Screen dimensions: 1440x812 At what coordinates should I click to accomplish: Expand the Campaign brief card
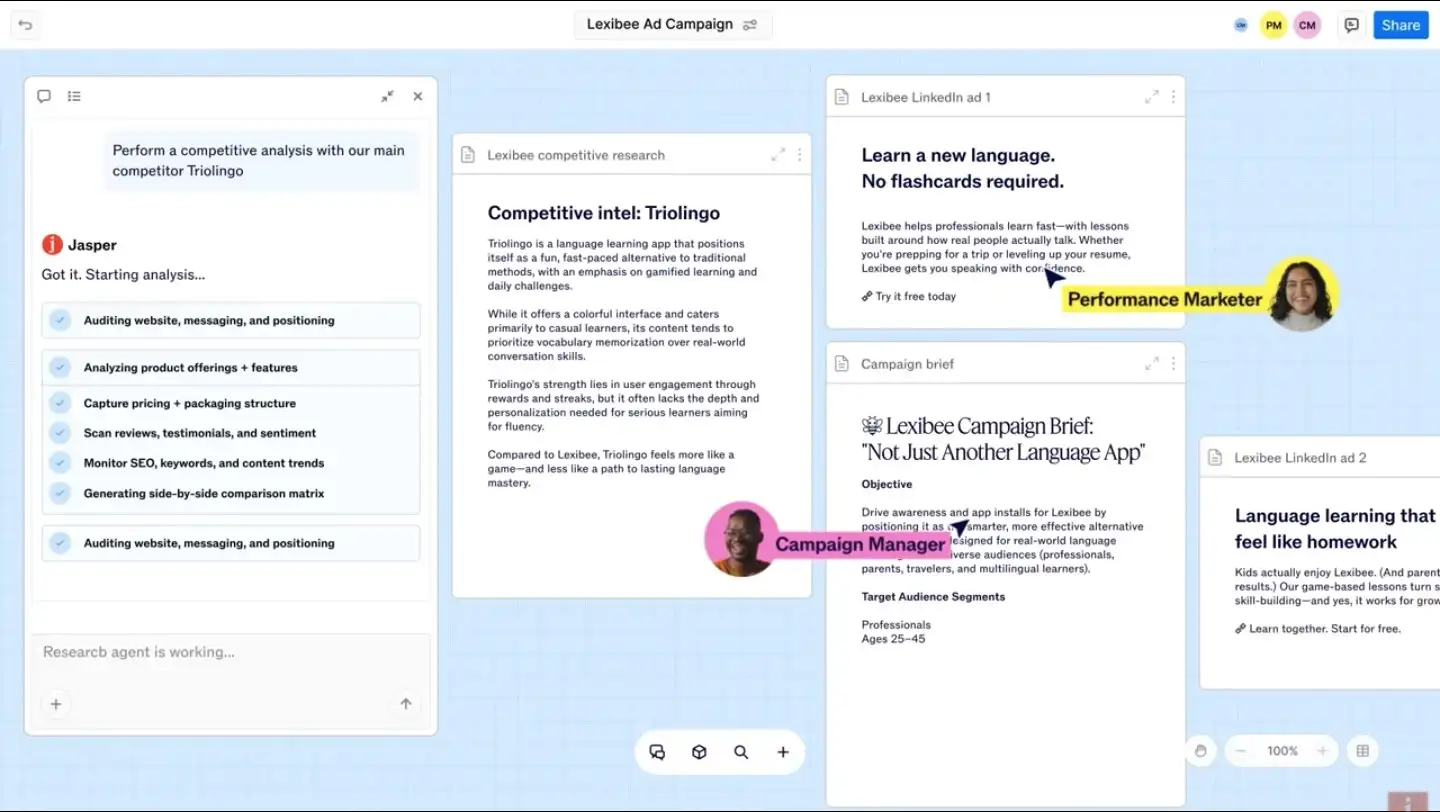pyautogui.click(x=1152, y=364)
